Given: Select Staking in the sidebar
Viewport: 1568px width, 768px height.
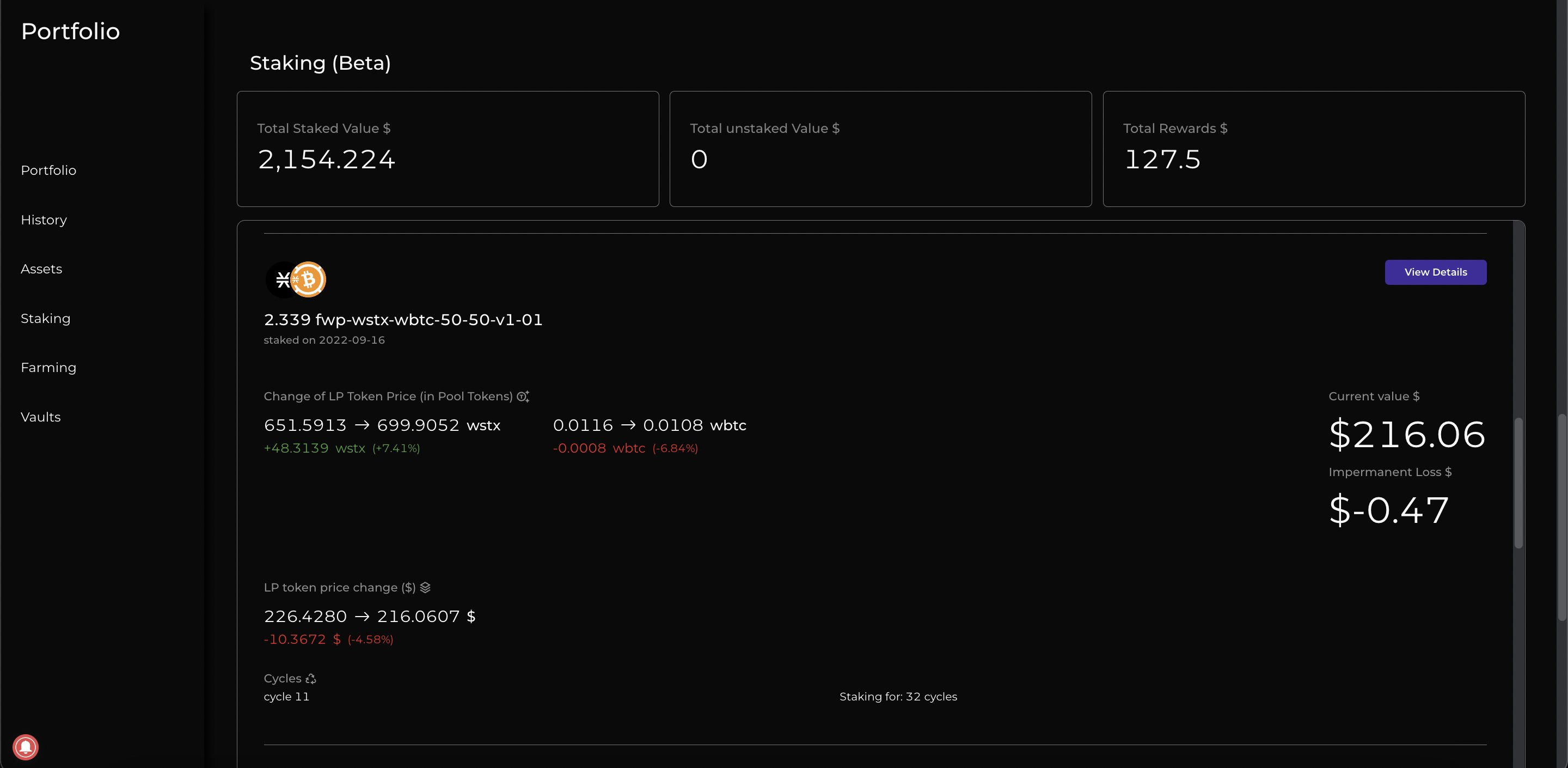Looking at the screenshot, I should [46, 319].
